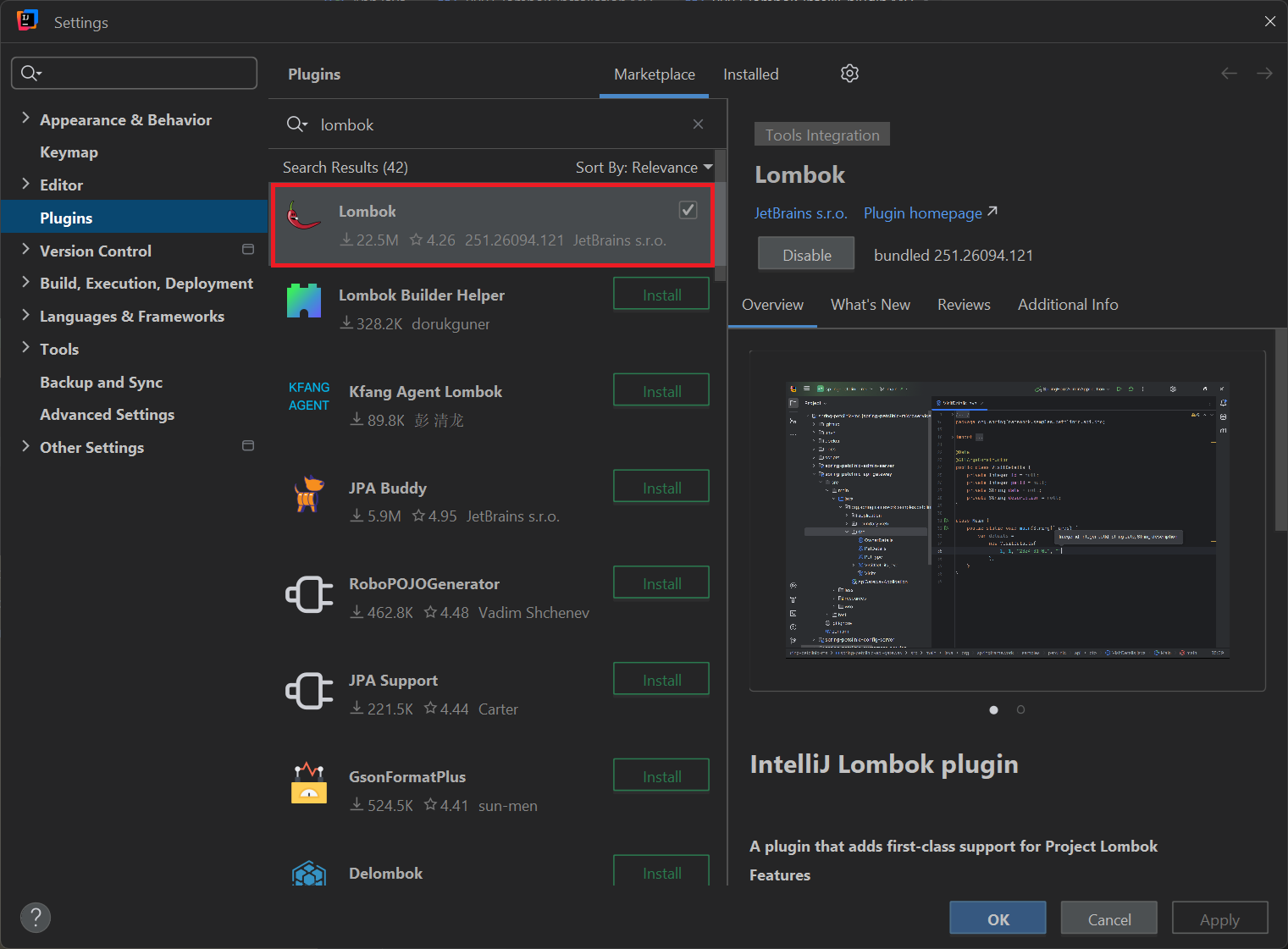Disable the Lombok plugin
This screenshot has width=1288, height=949.
(x=805, y=254)
